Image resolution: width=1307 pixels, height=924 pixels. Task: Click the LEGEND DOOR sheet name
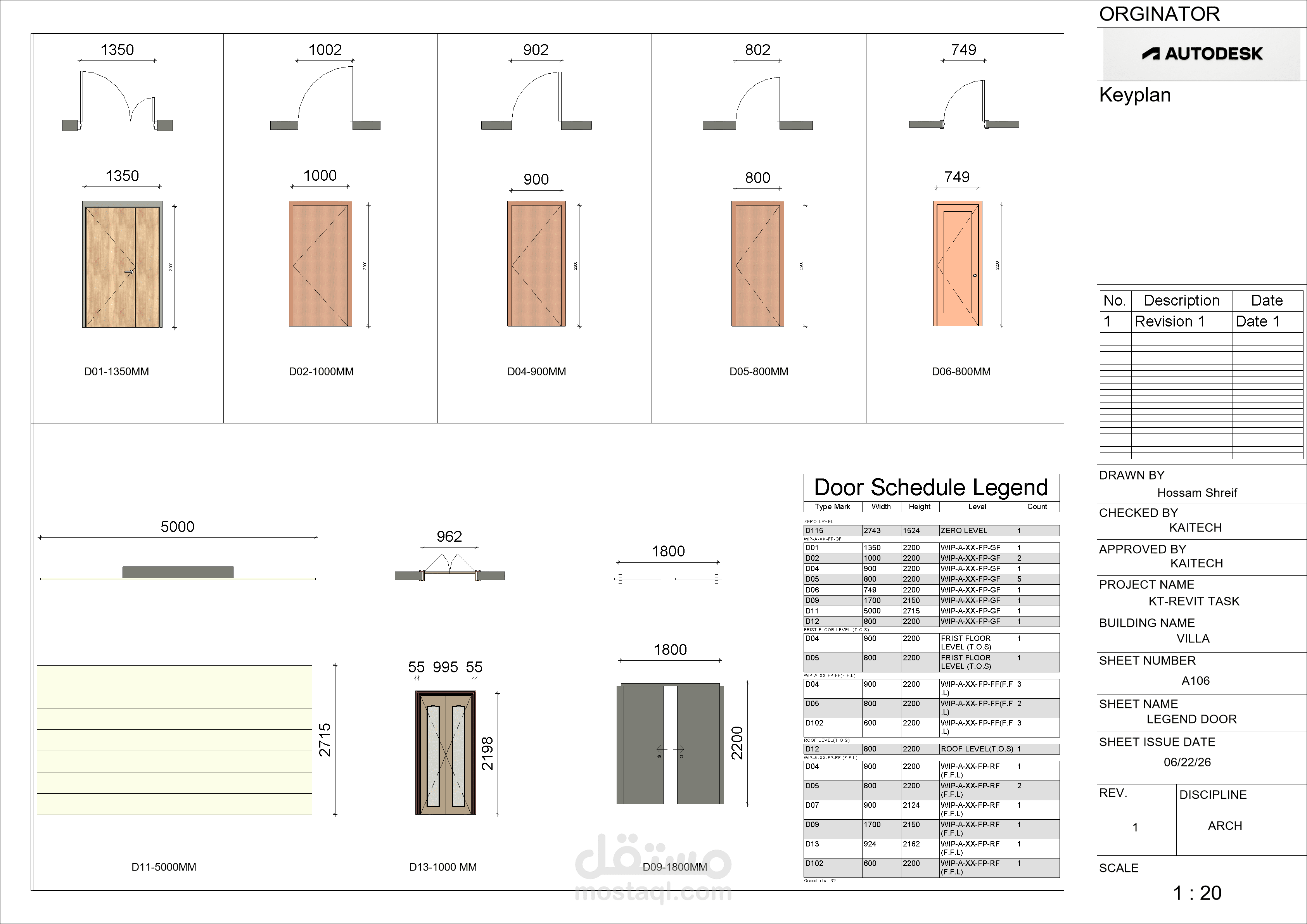pyautogui.click(x=1191, y=719)
